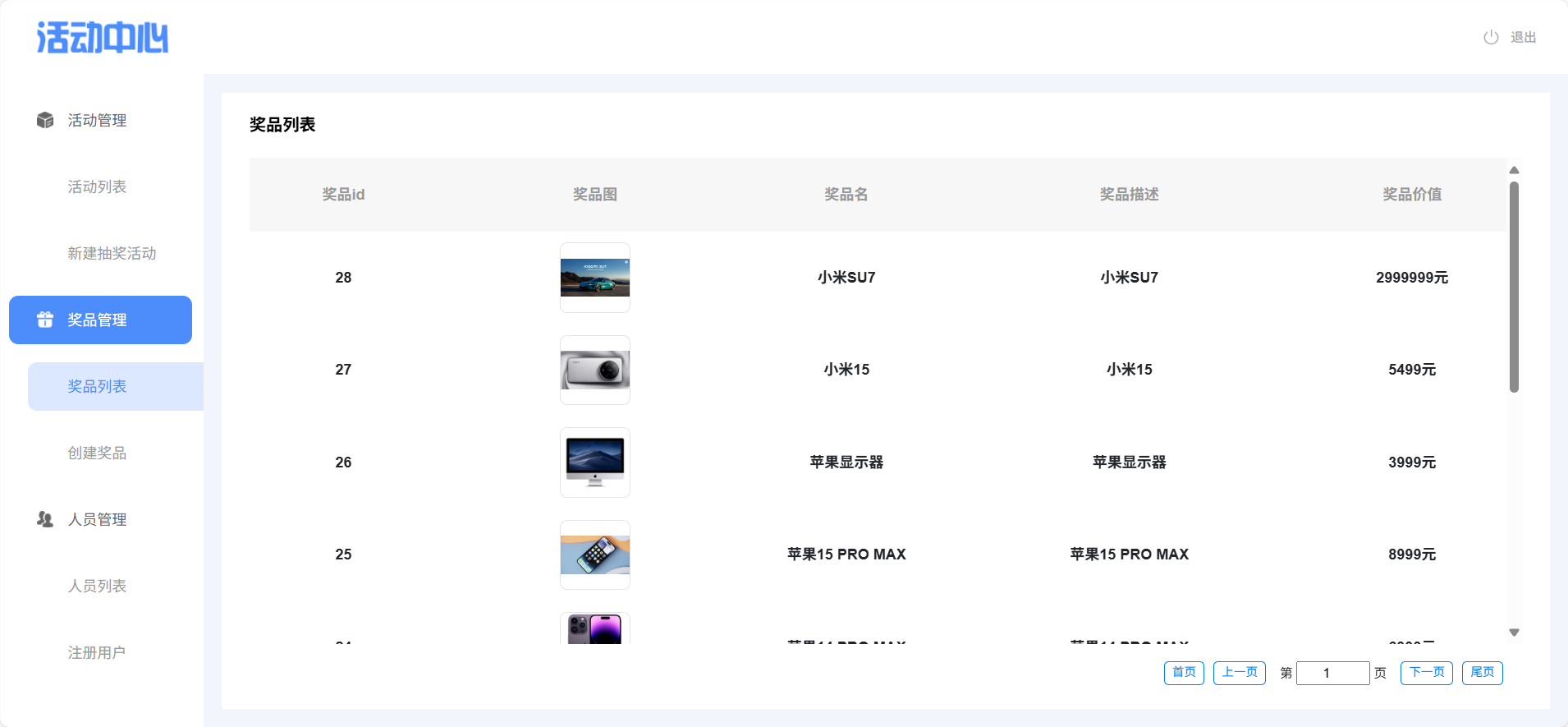Click the power icon beside 退出
The height and width of the screenshot is (727, 1568).
pos(1491,37)
